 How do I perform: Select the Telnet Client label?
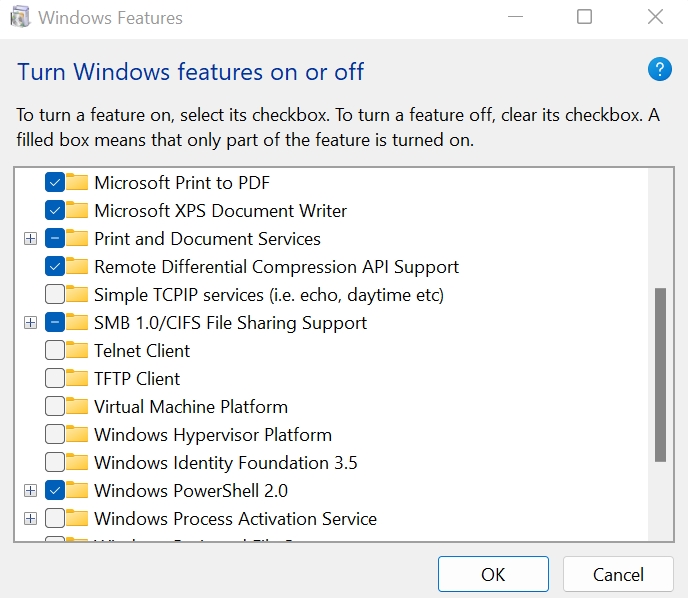coord(142,351)
